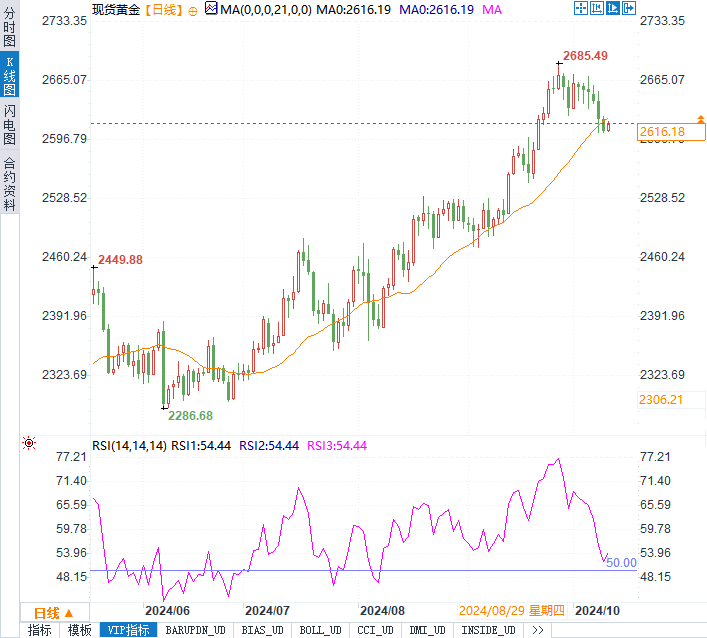Open the 日线 period dropdown at bottom left
The image size is (707, 638).
52,612
